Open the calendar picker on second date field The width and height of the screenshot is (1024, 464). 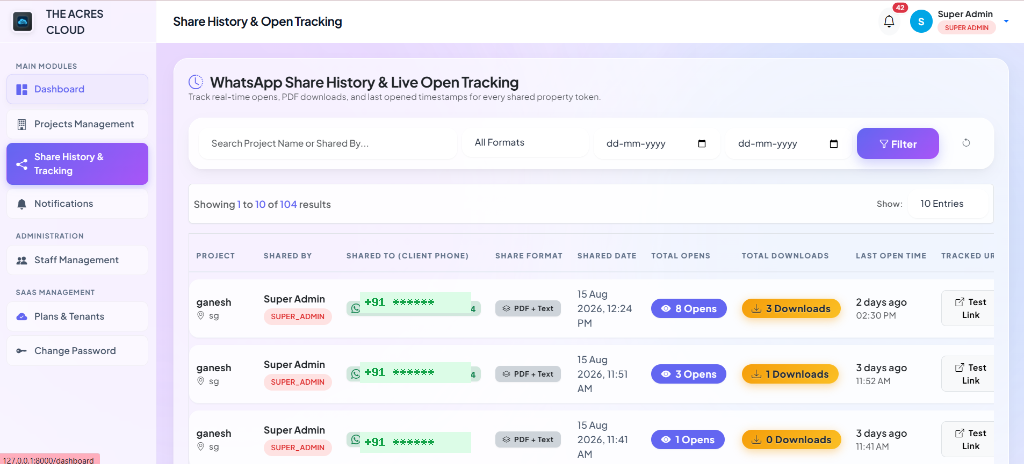(833, 144)
